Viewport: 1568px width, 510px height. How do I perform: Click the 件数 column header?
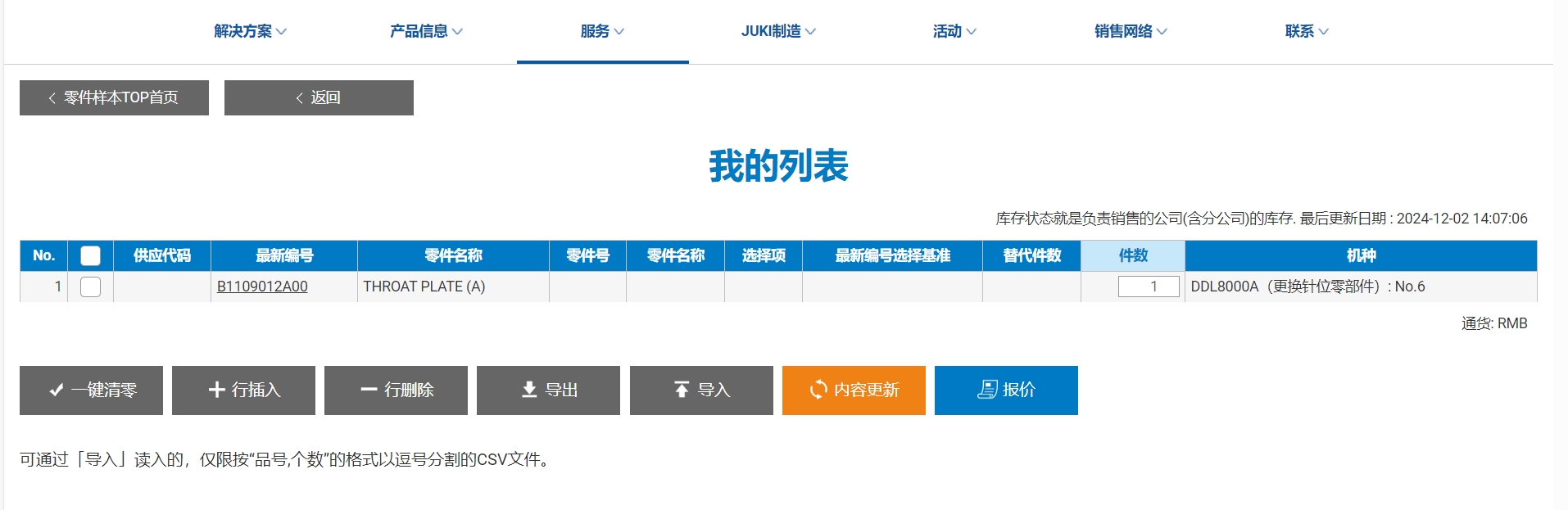(1132, 256)
